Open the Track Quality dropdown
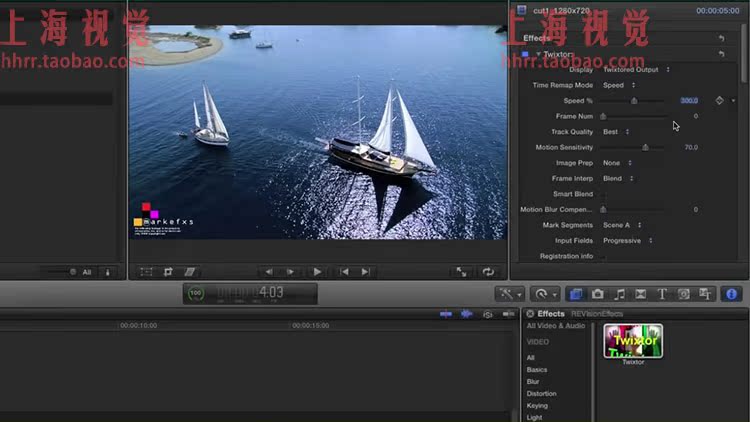750x422 pixels. (616, 132)
